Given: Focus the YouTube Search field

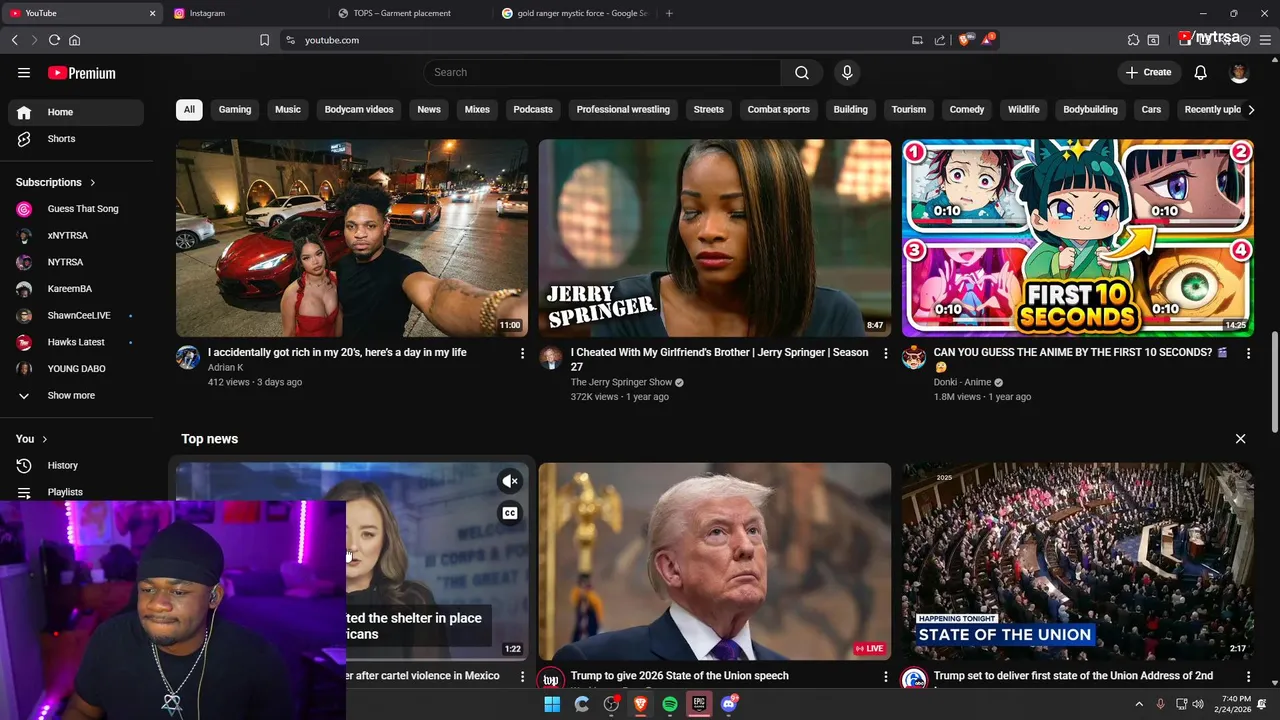Looking at the screenshot, I should pyautogui.click(x=602, y=72).
